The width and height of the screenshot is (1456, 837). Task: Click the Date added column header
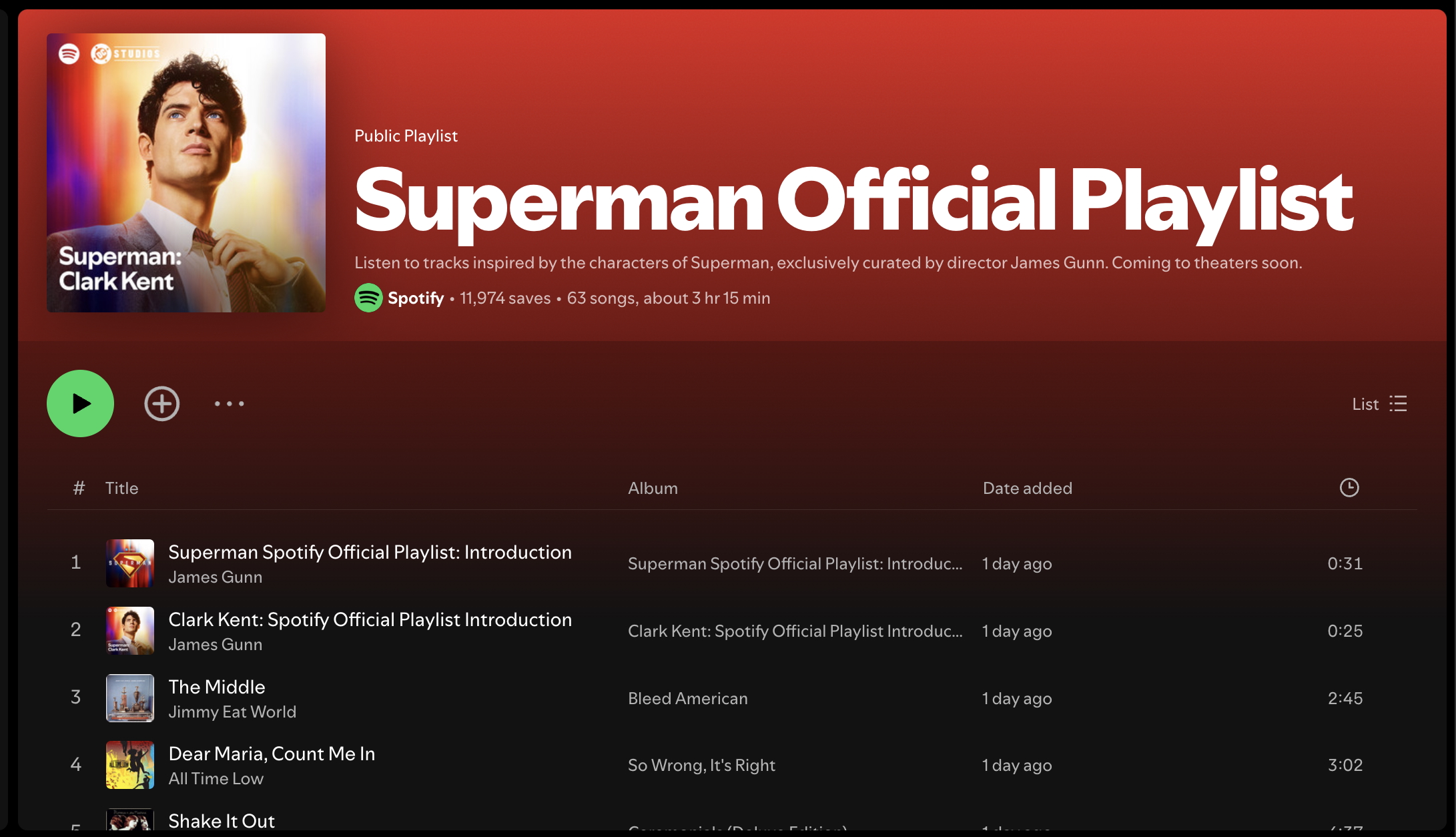click(1028, 488)
